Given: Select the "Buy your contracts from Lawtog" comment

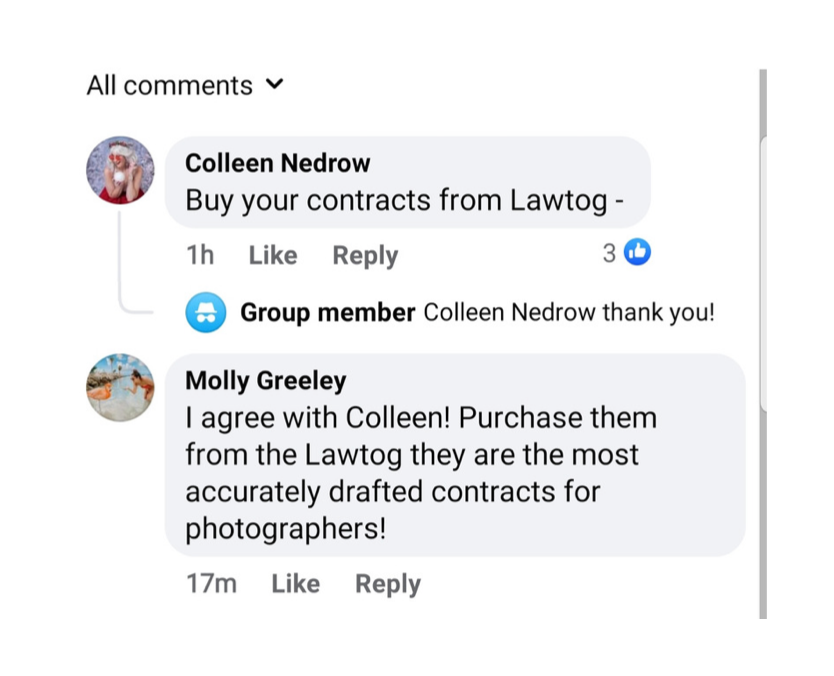Looking at the screenshot, I should click(x=405, y=201).
